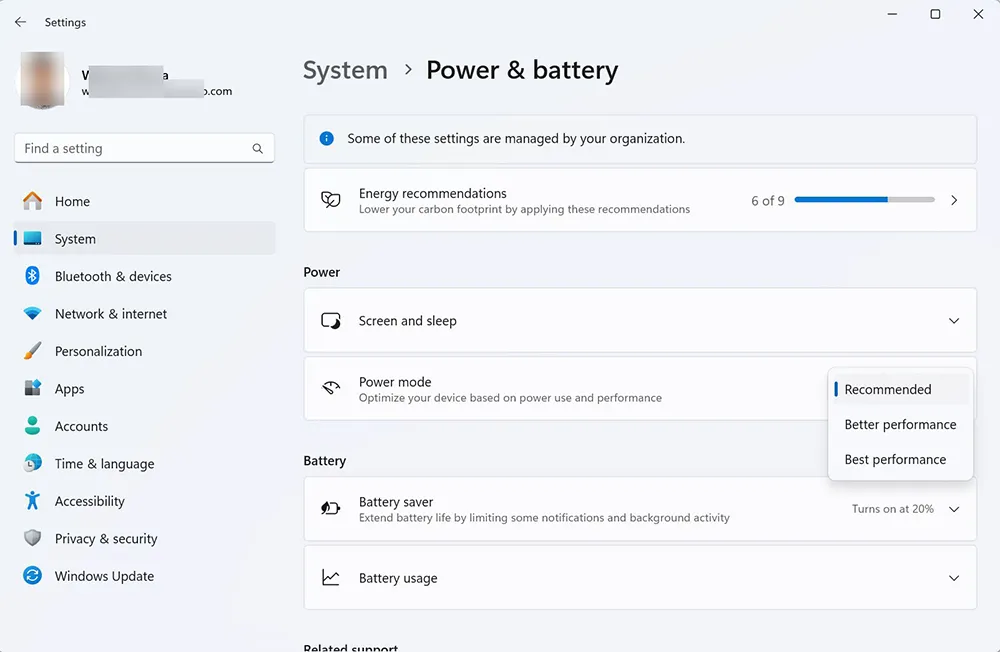Open the Battery saver dropdown
The width and height of the screenshot is (1000, 652).
point(953,509)
